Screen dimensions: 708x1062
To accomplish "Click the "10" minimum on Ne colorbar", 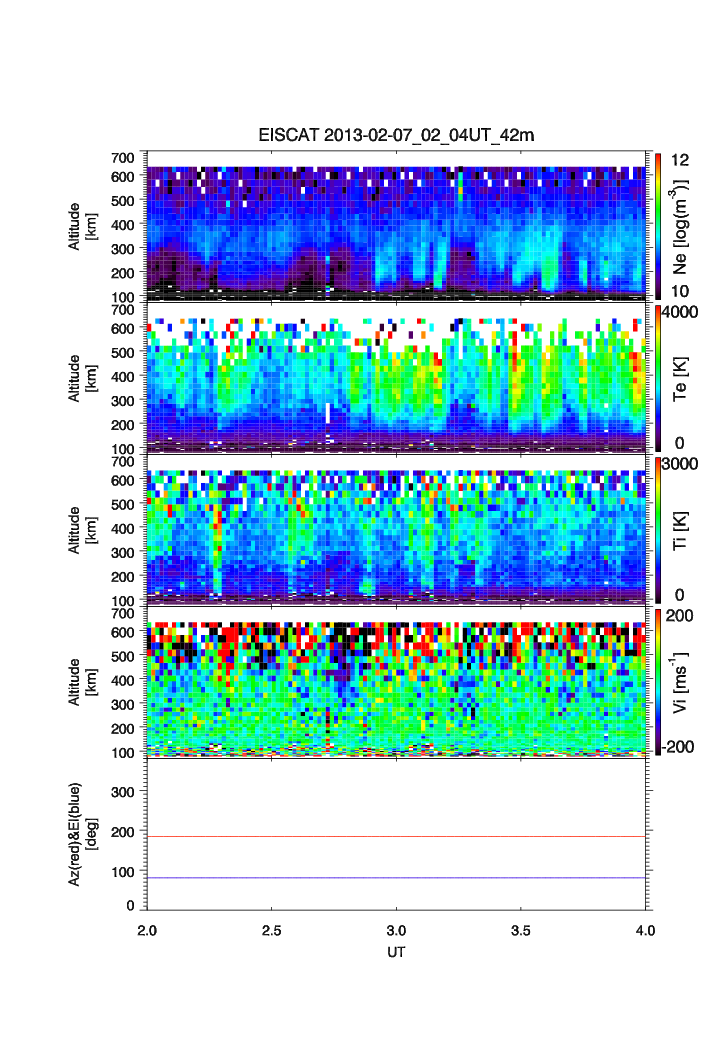I will [x=680, y=291].
